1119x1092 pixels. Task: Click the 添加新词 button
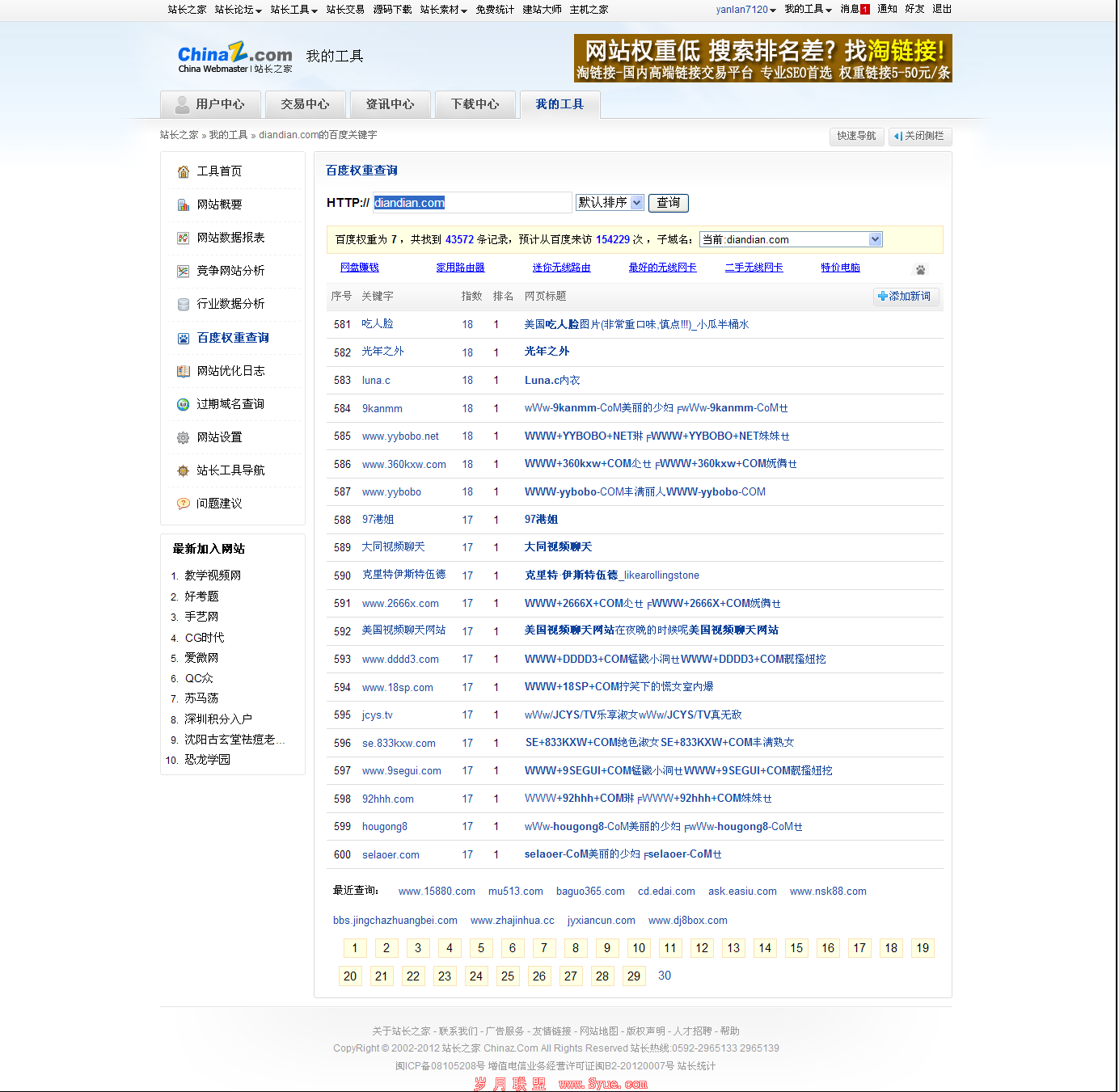point(906,297)
